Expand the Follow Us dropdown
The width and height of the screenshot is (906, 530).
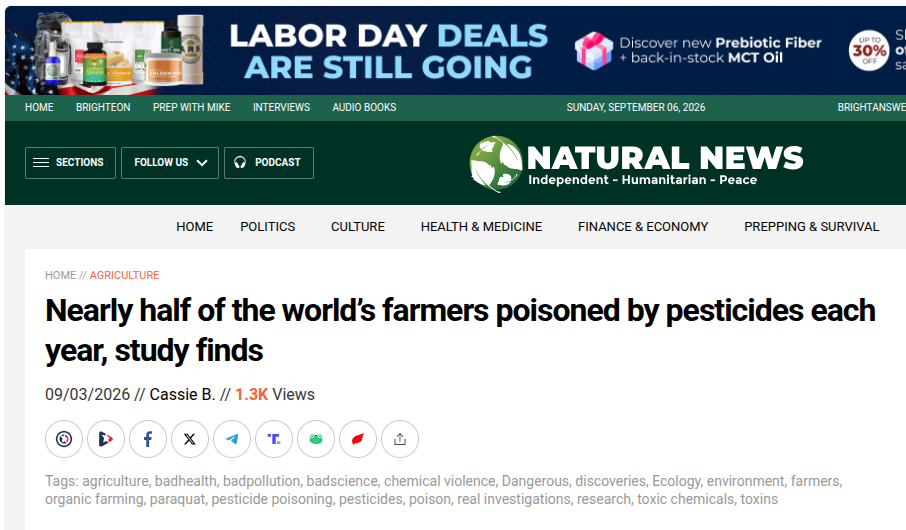[170, 162]
